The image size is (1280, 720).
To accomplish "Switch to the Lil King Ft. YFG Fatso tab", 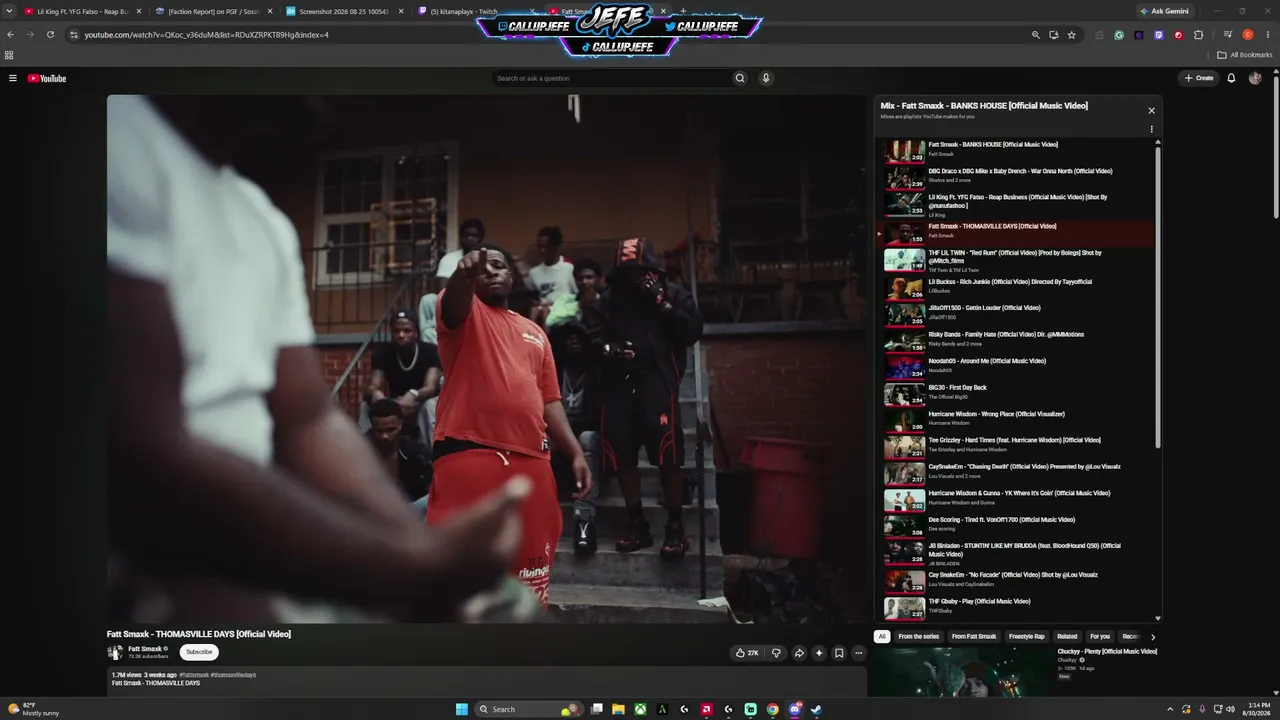I will point(82,11).
